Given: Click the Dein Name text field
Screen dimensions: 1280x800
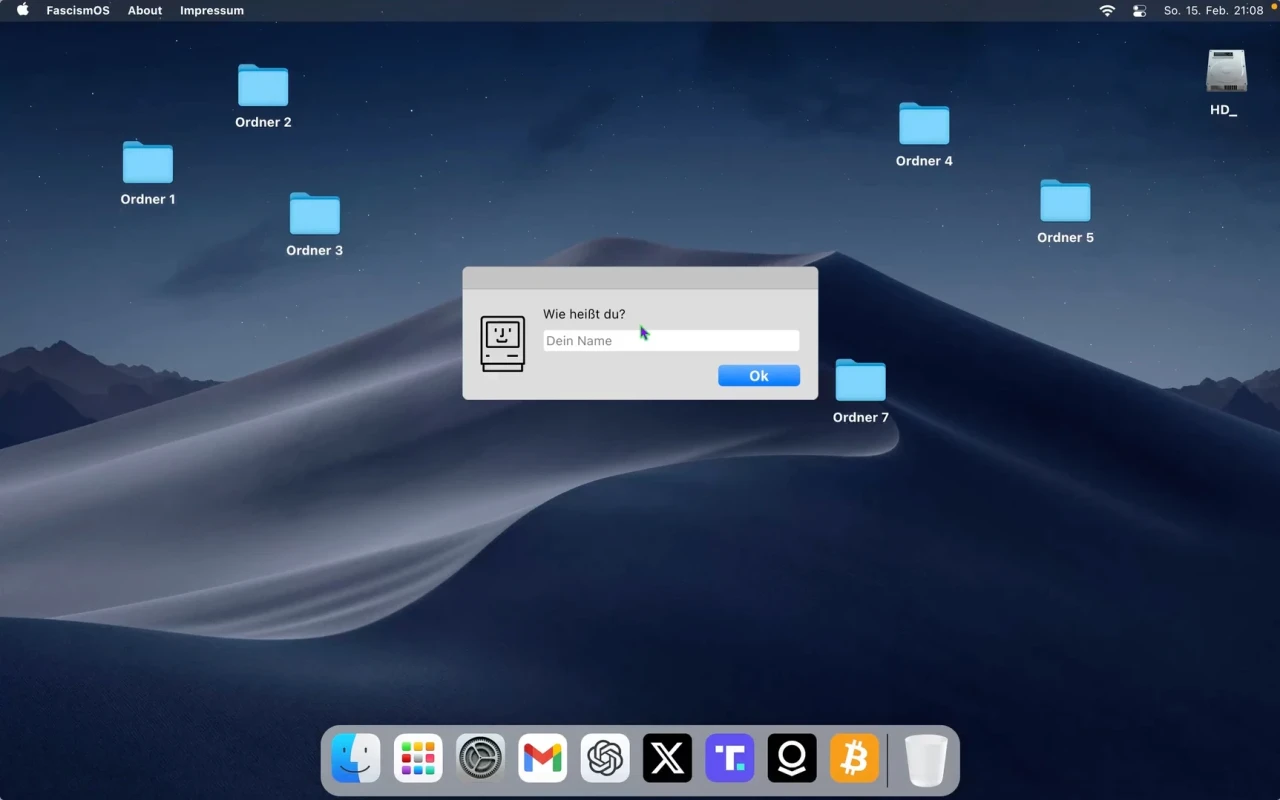Looking at the screenshot, I should [x=671, y=341].
